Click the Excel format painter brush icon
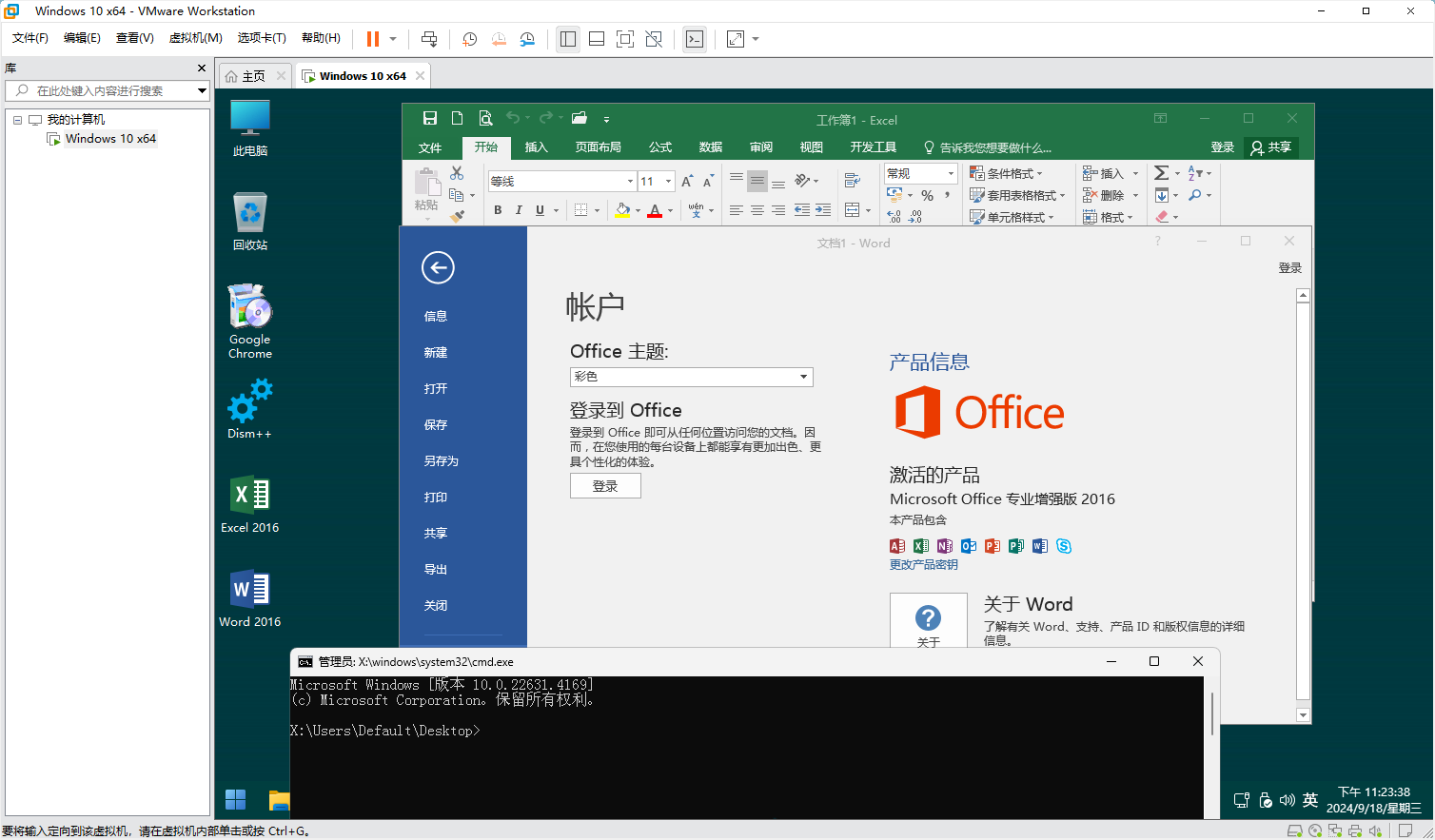Viewport: 1435px width, 840px height. pos(457,216)
